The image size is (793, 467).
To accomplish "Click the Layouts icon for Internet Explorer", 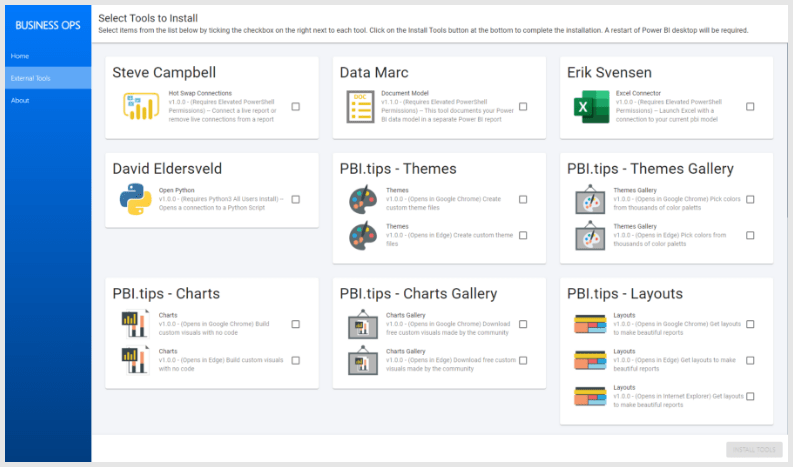I will 587,396.
